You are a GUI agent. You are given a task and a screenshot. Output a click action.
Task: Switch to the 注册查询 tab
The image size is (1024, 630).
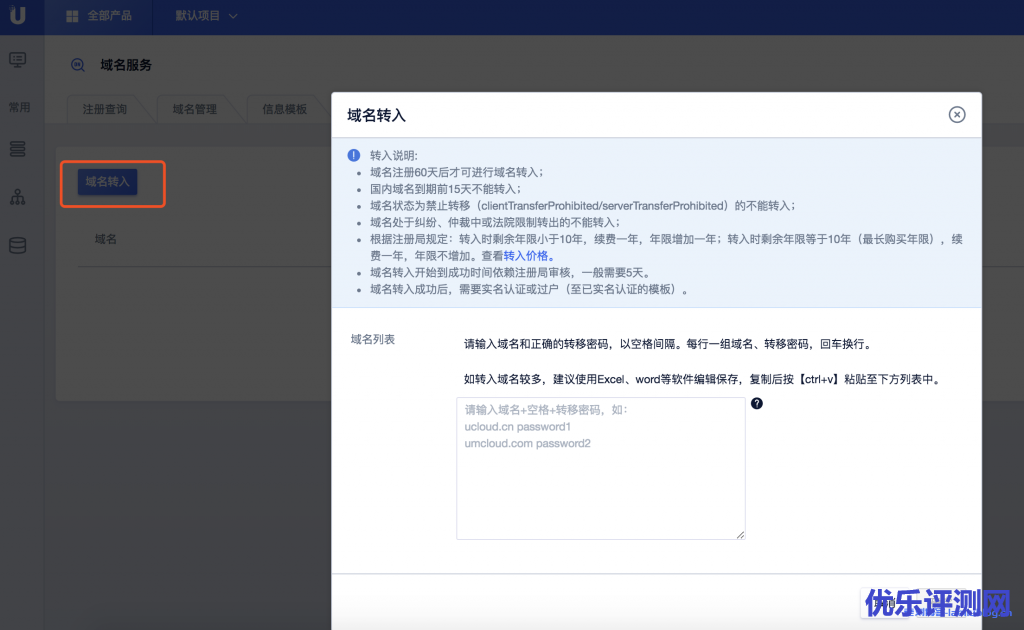click(x=105, y=109)
